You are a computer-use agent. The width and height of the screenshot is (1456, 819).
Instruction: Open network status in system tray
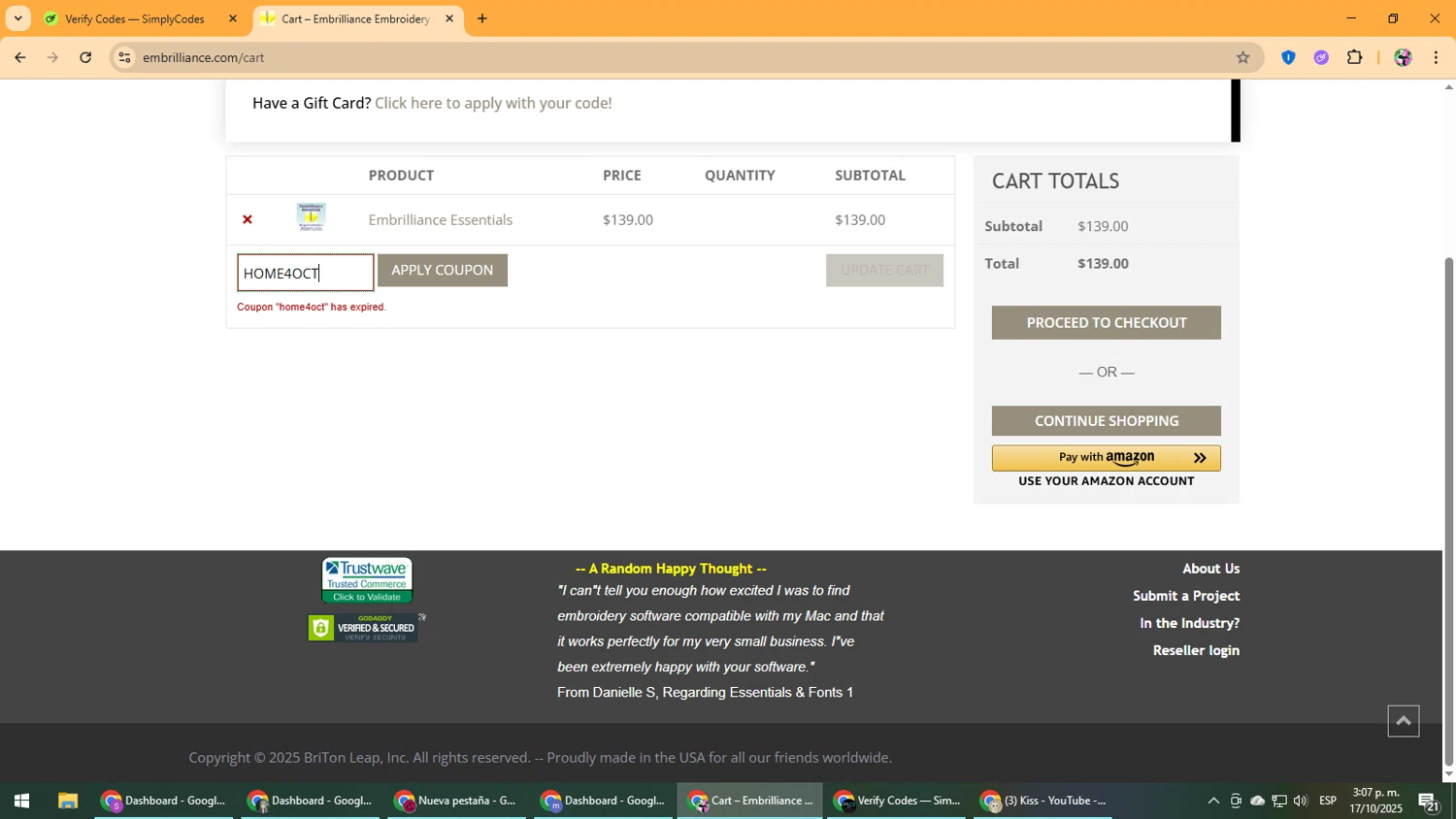pos(1279,801)
